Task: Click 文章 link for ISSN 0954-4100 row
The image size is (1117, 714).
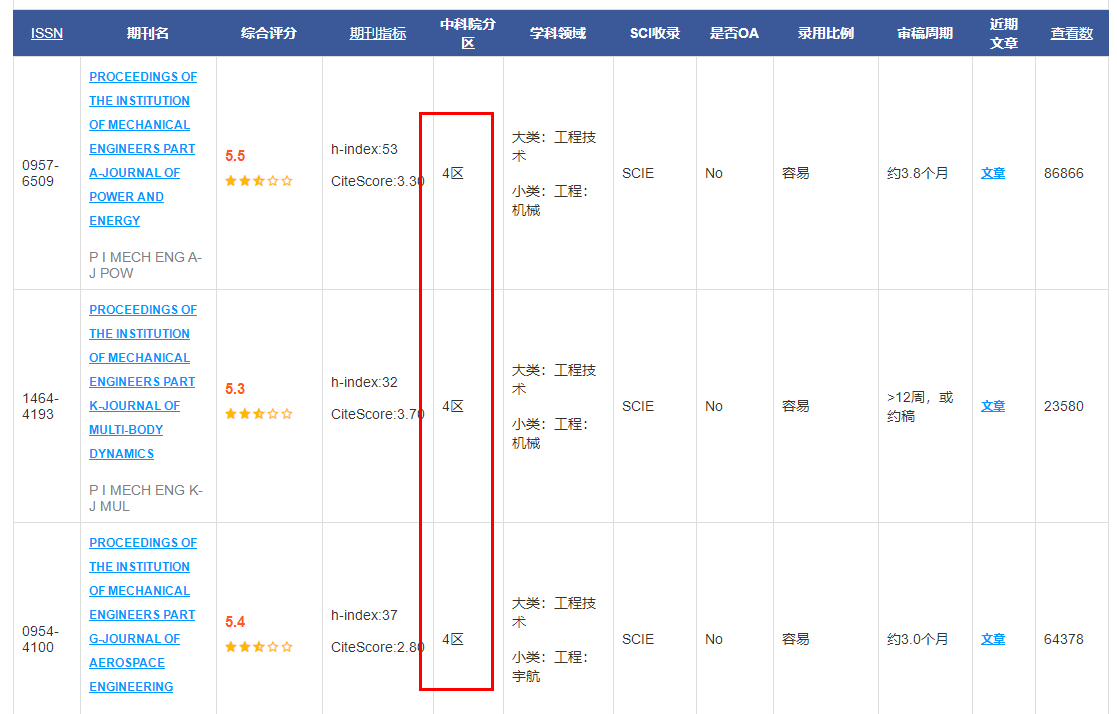Action: [992, 639]
